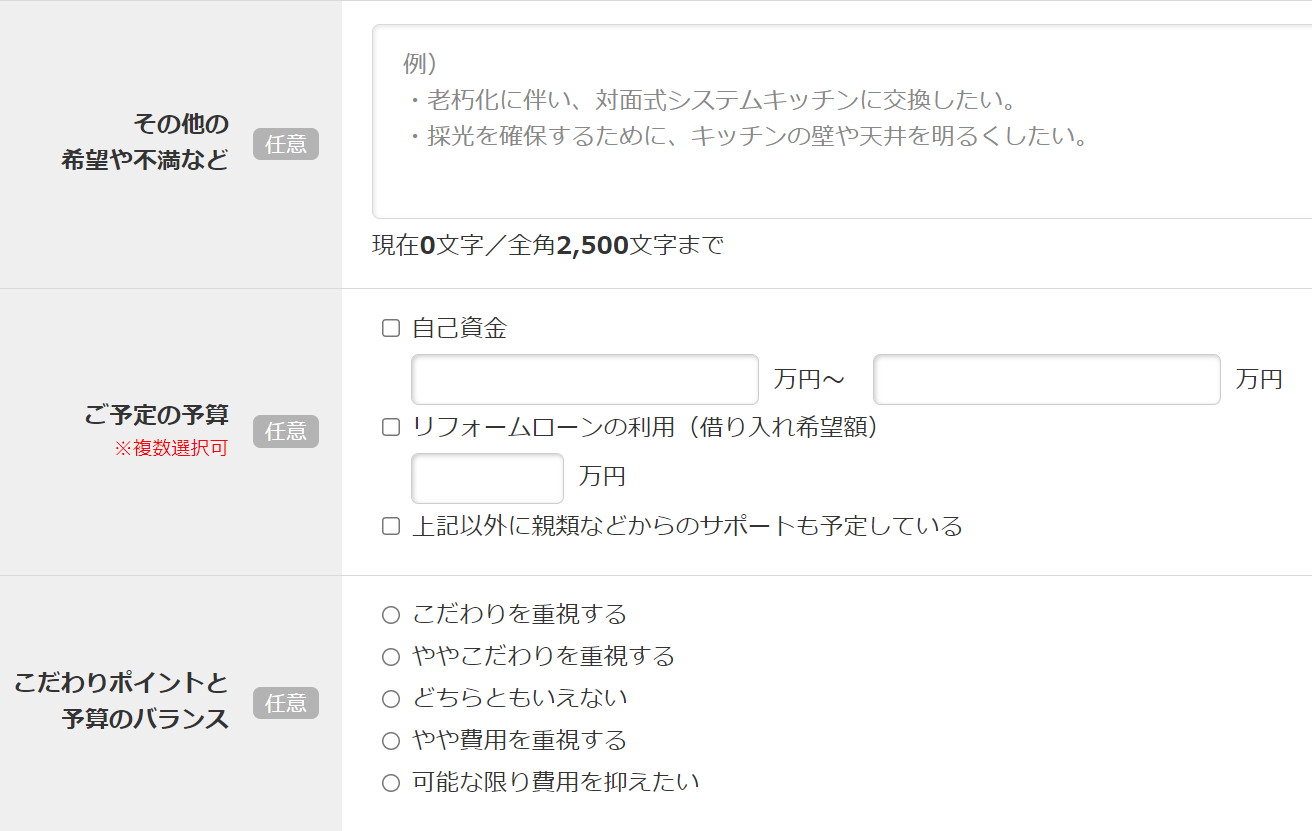Click the 任意 badge beside その他の希望や不満など
The width and height of the screenshot is (1312, 831).
(286, 144)
